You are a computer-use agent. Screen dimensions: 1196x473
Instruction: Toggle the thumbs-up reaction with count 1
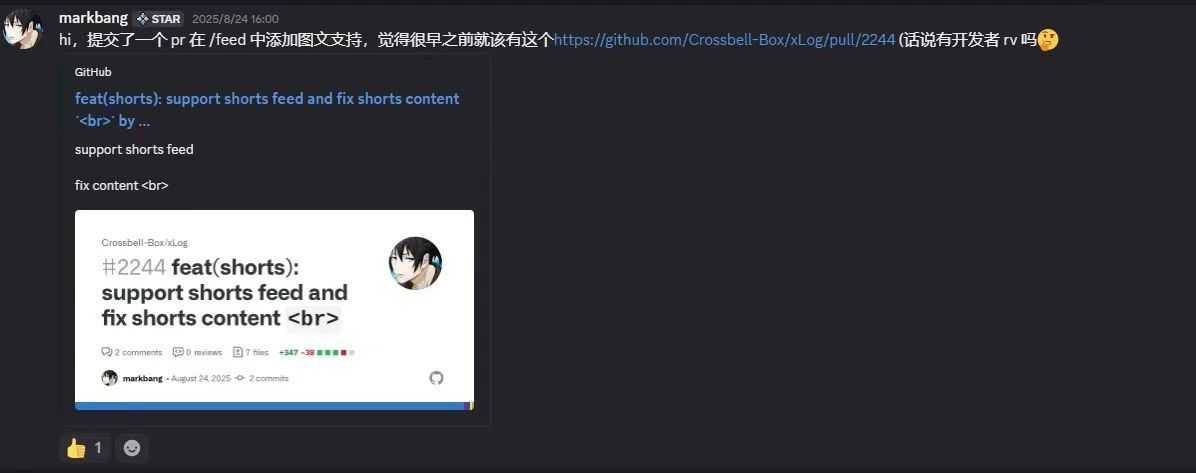point(84,448)
